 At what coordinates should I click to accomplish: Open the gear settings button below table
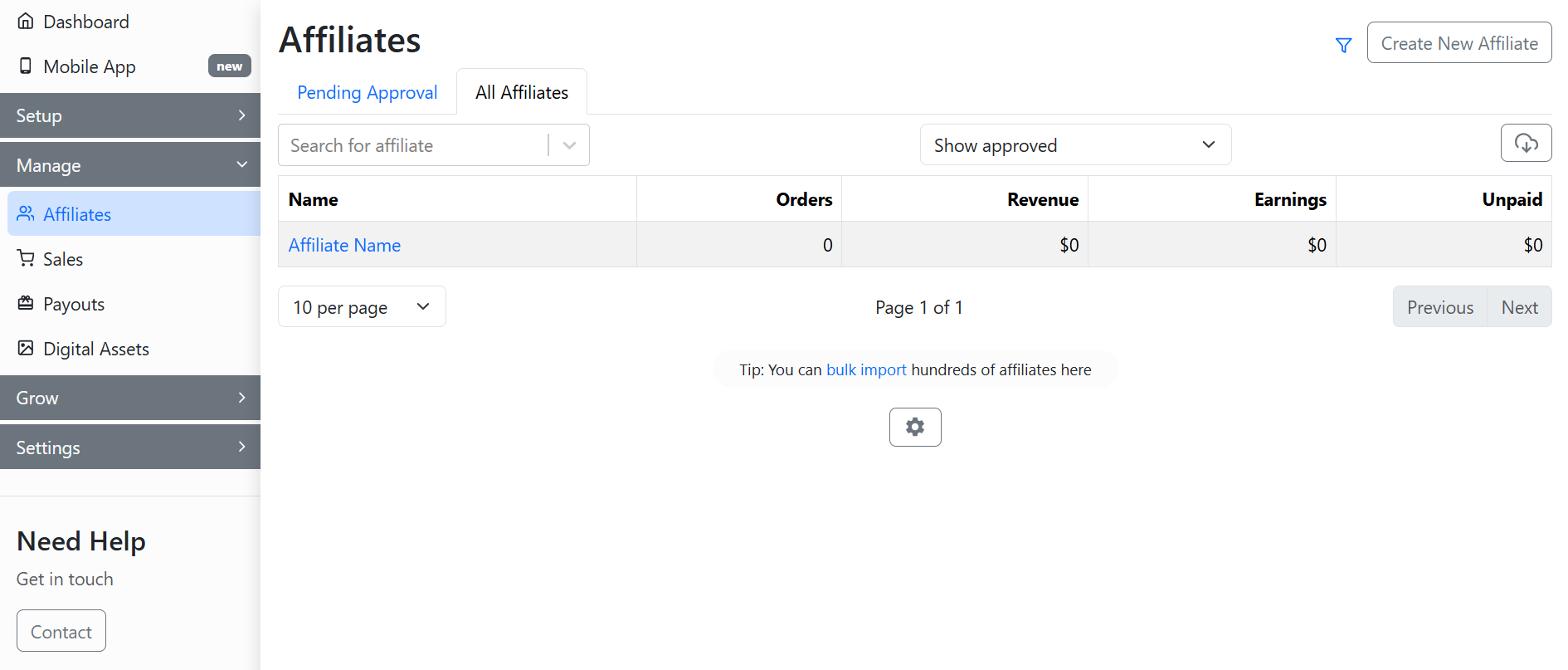click(x=915, y=427)
